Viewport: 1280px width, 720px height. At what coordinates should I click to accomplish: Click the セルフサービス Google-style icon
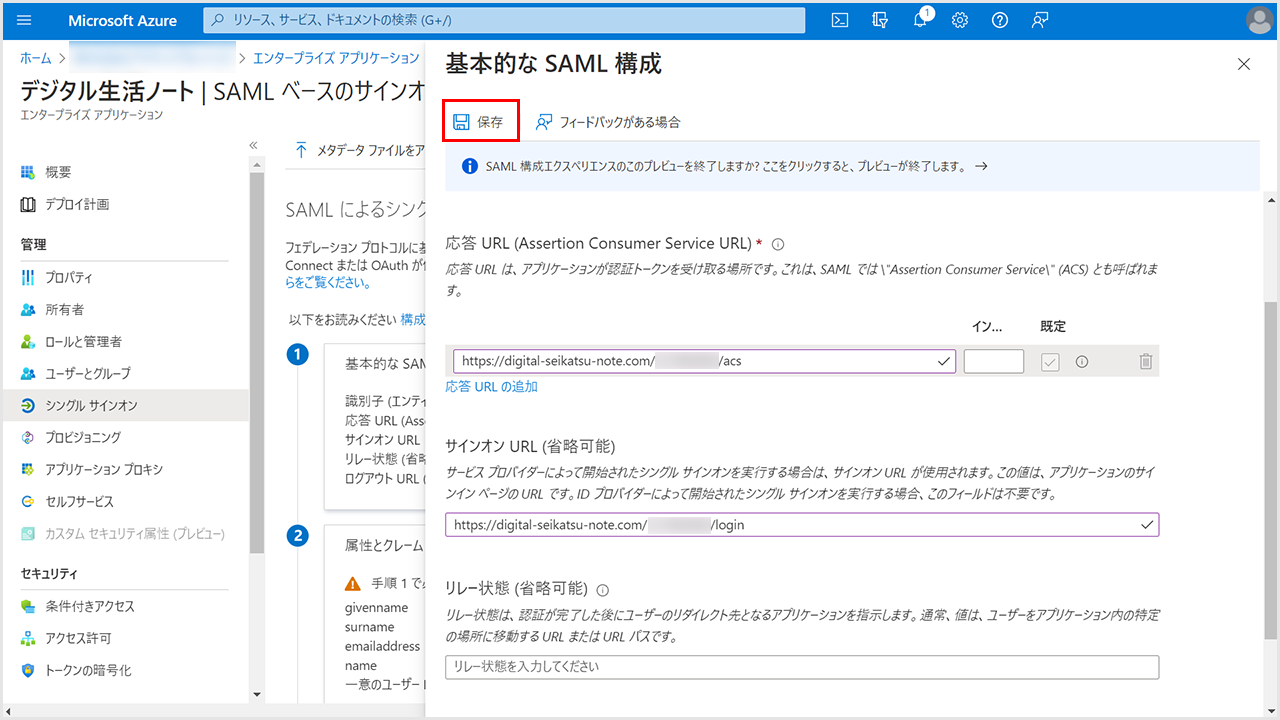tap(28, 501)
